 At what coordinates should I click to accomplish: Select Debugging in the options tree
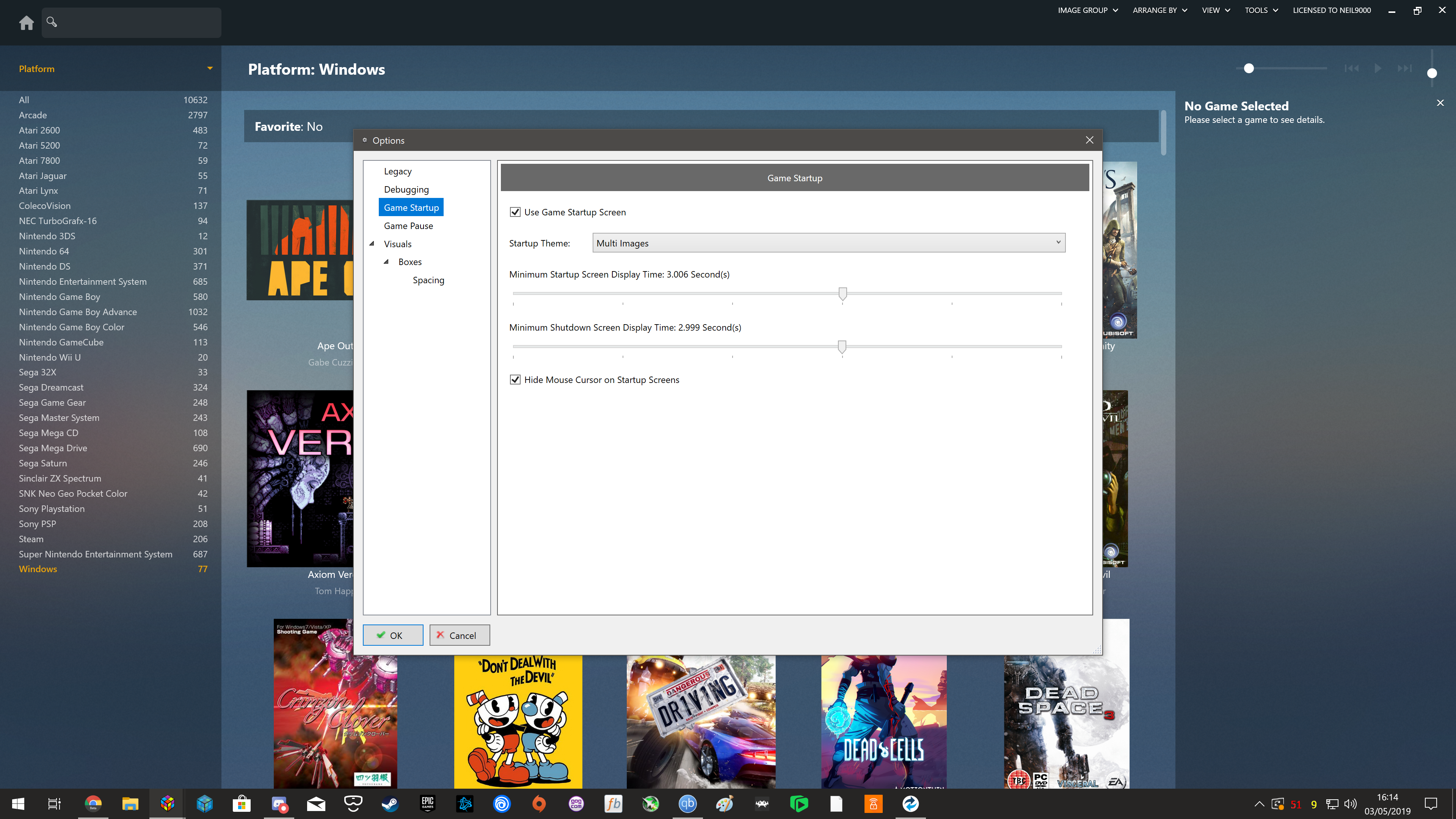[x=406, y=189]
